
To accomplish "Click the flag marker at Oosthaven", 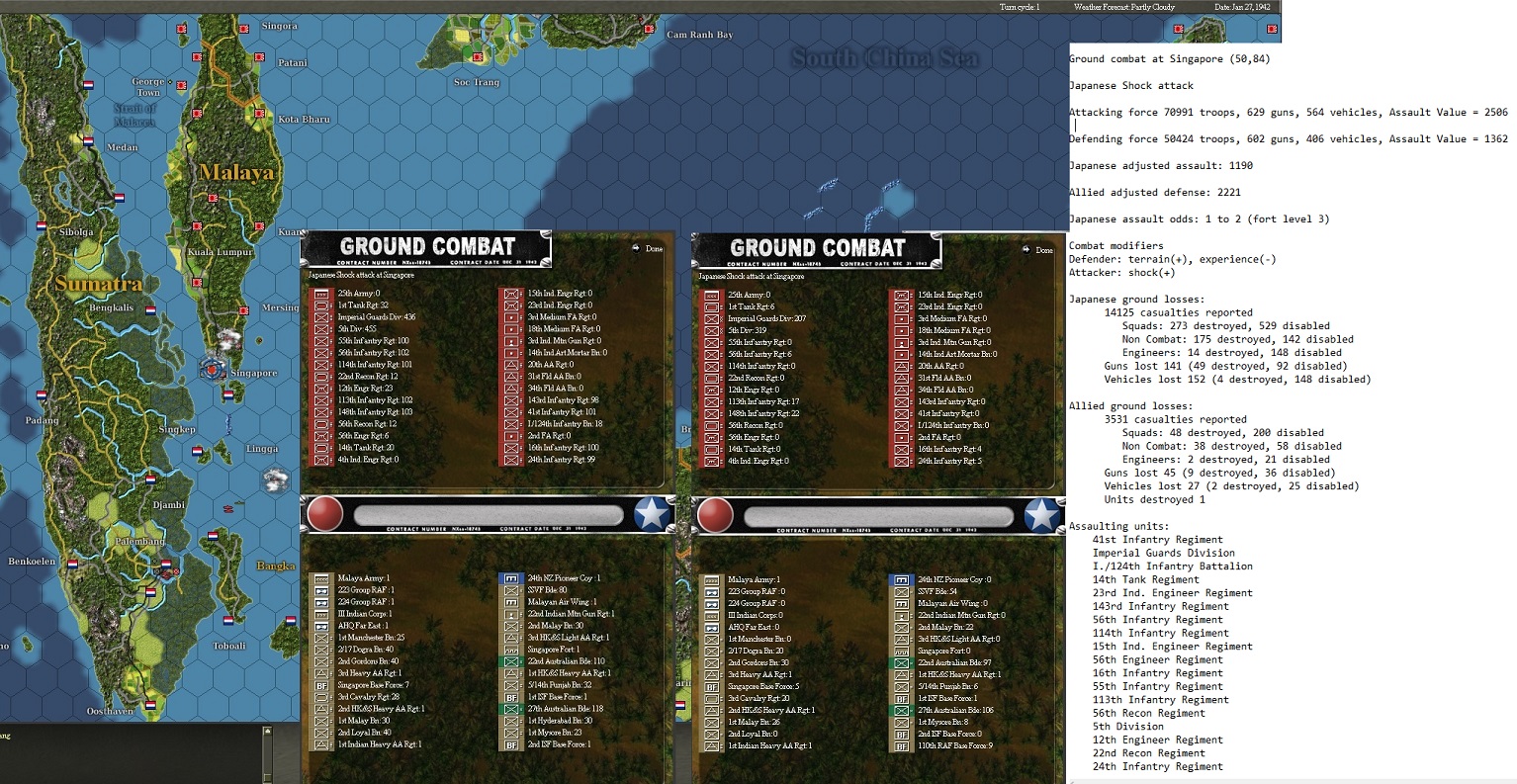I will click(x=150, y=707).
